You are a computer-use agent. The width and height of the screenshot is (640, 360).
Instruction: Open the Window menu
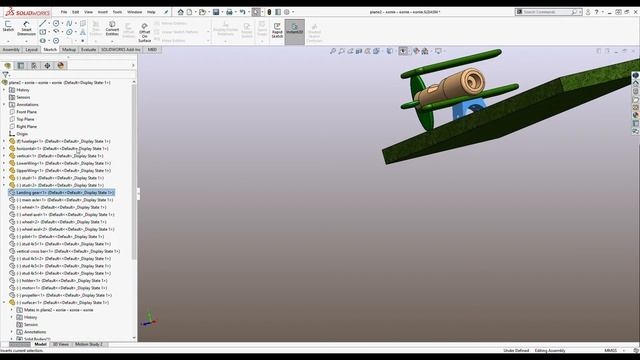[x=134, y=12]
